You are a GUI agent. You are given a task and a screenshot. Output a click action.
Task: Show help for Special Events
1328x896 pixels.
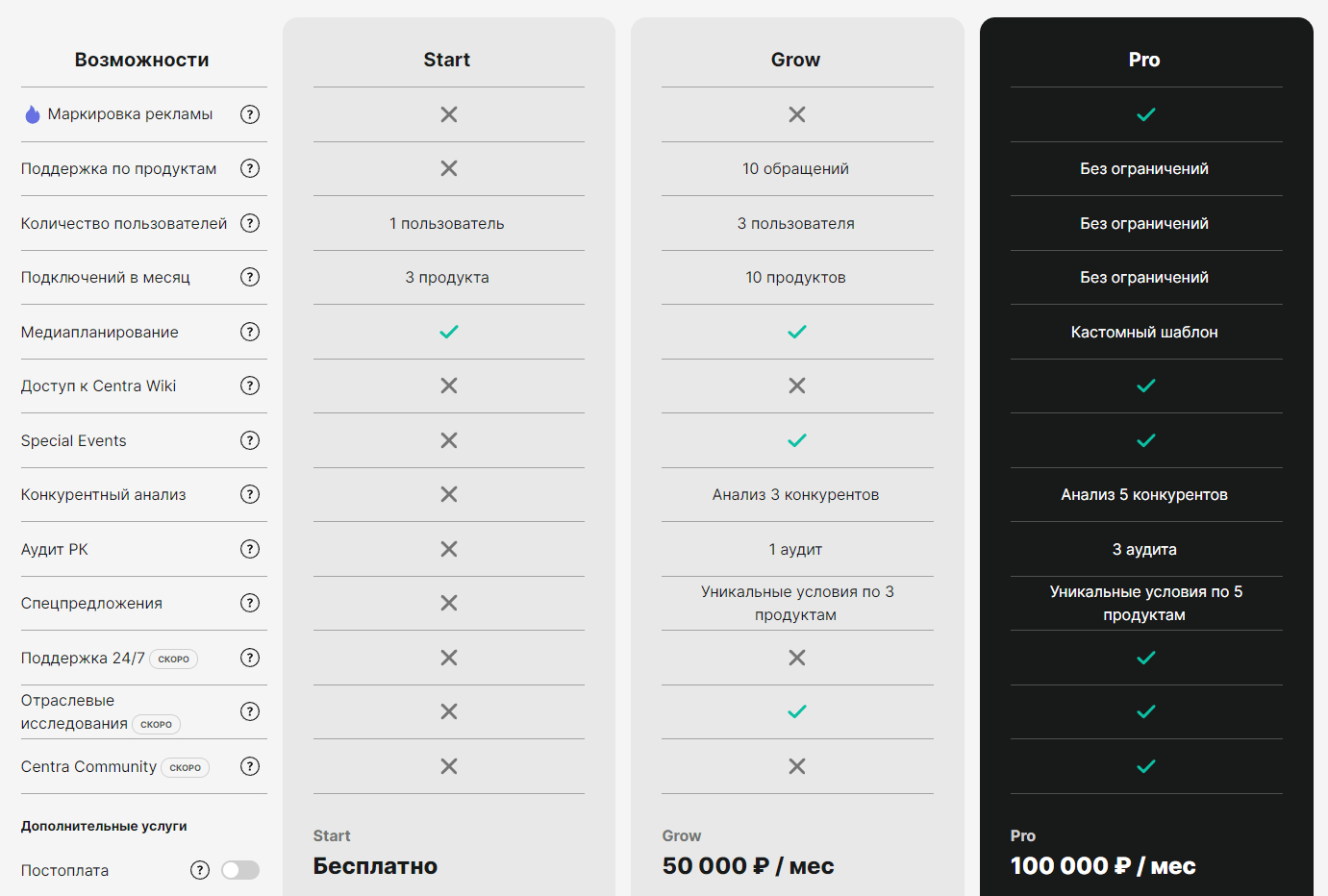point(250,440)
